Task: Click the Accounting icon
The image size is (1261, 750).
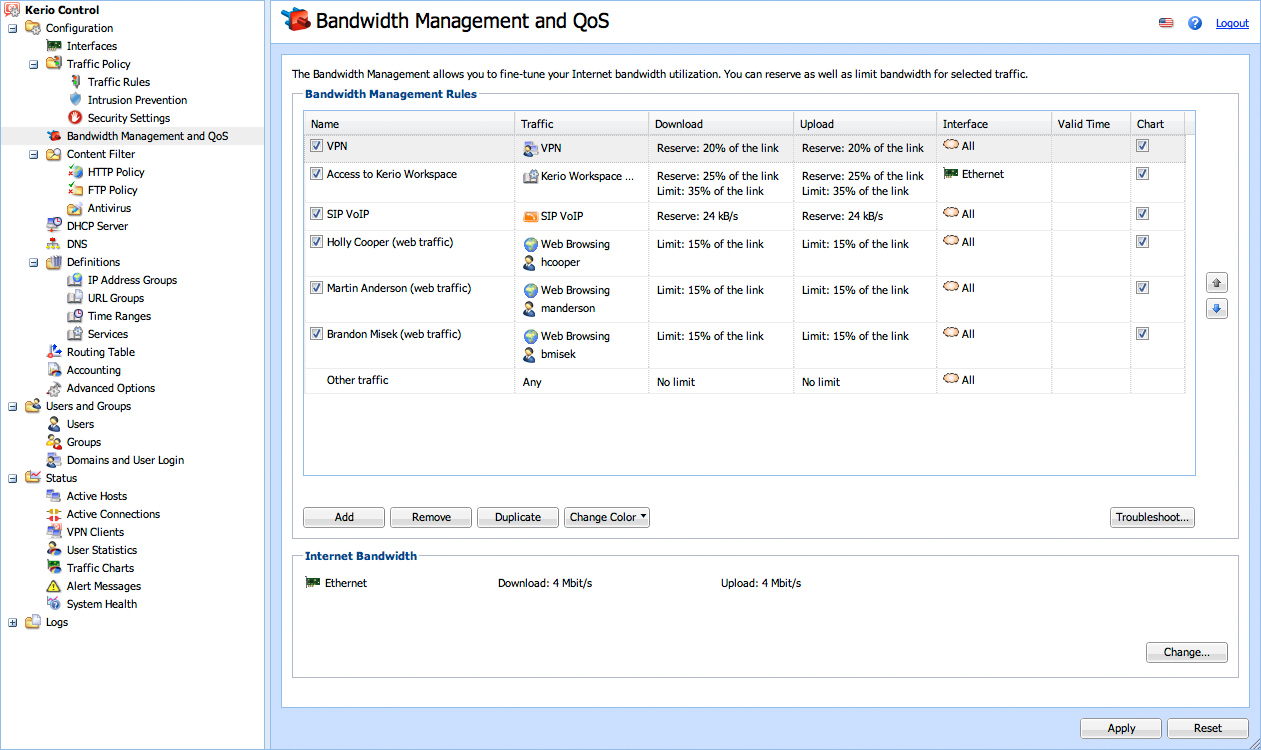Action: click(55, 370)
